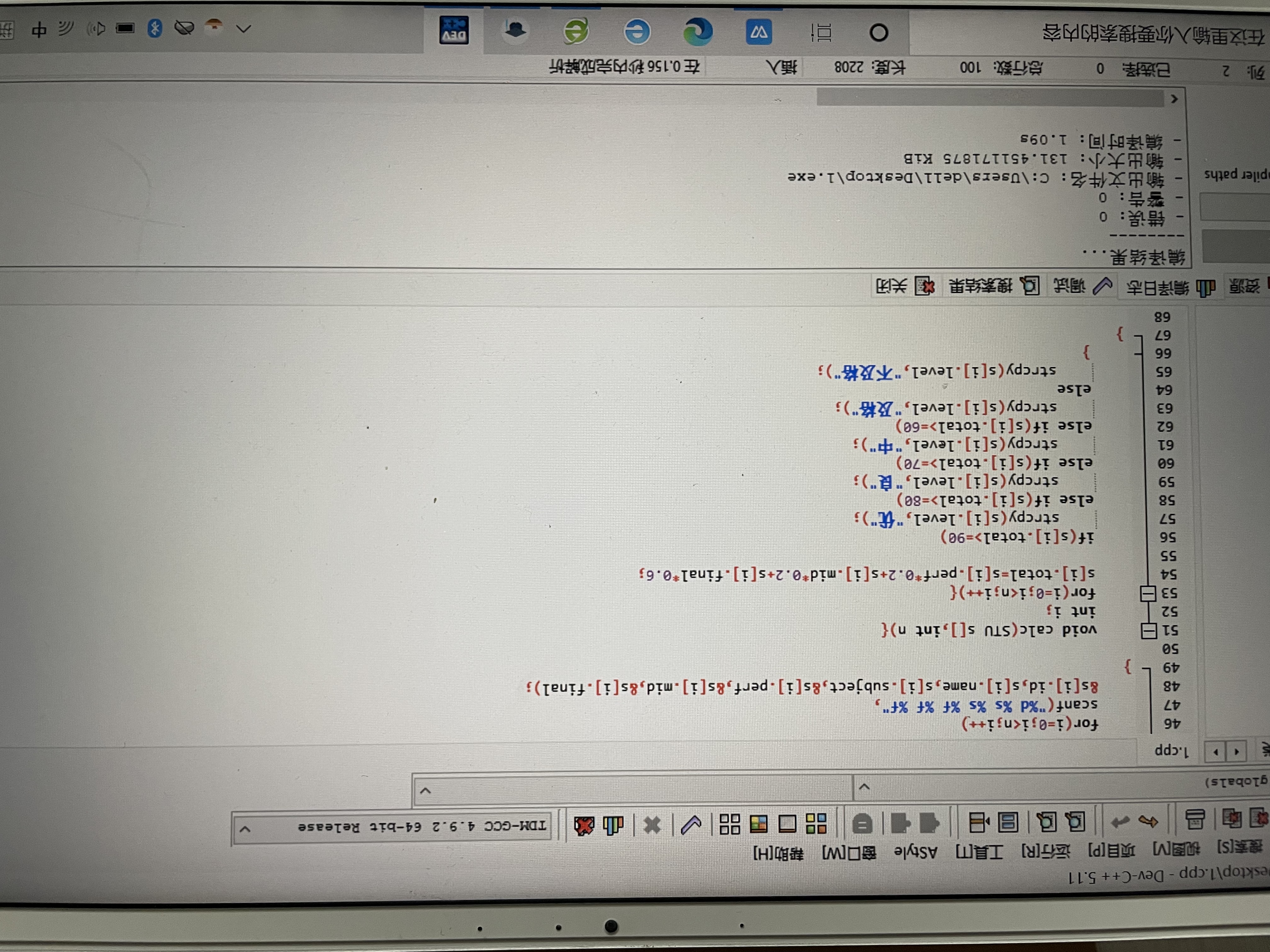Click the Delete profiling information icon
This screenshot has width=1270, height=952.
tap(585, 826)
